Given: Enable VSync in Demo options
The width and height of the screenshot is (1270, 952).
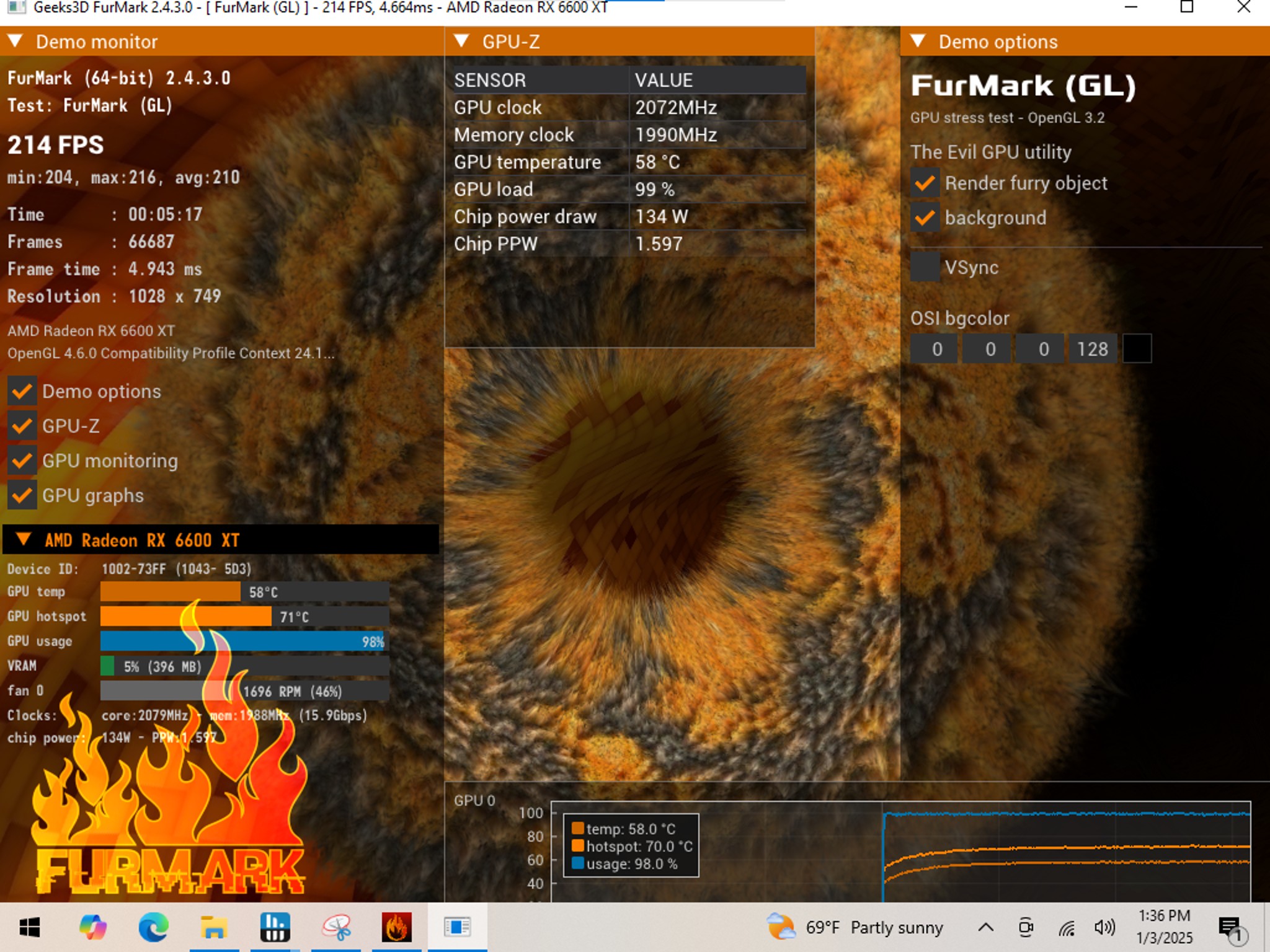Looking at the screenshot, I should tap(925, 267).
